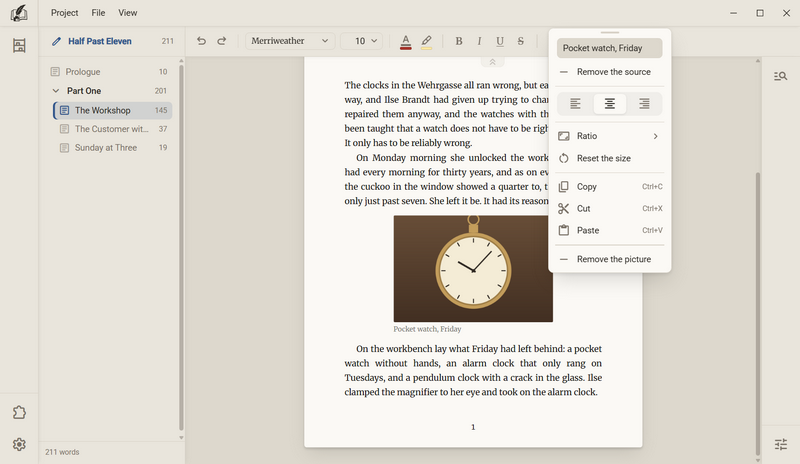This screenshot has height=464, width=800.
Task: Expand the Ratio submenu
Action: pos(610,136)
